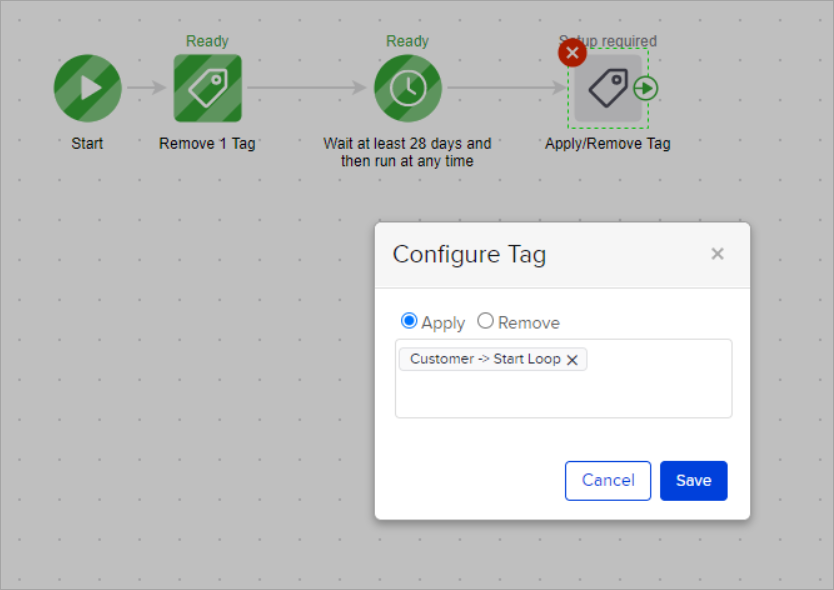Image resolution: width=834 pixels, height=590 pixels.
Task: Click the connector from timer to Apply/Remove Tag
Action: 507,88
